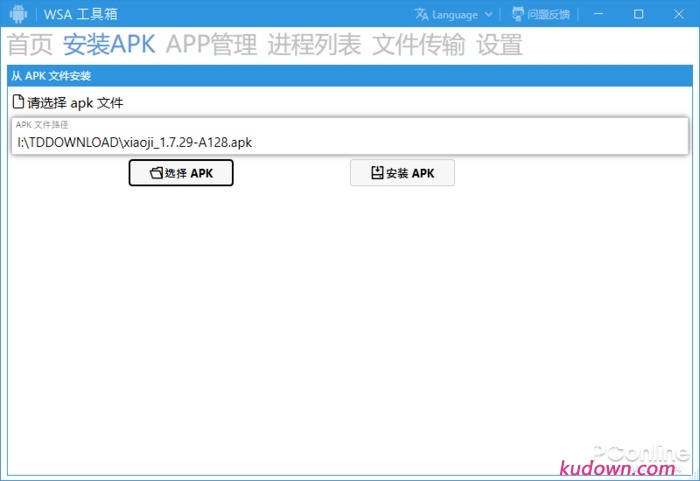Open the Language dropdown

click(454, 15)
